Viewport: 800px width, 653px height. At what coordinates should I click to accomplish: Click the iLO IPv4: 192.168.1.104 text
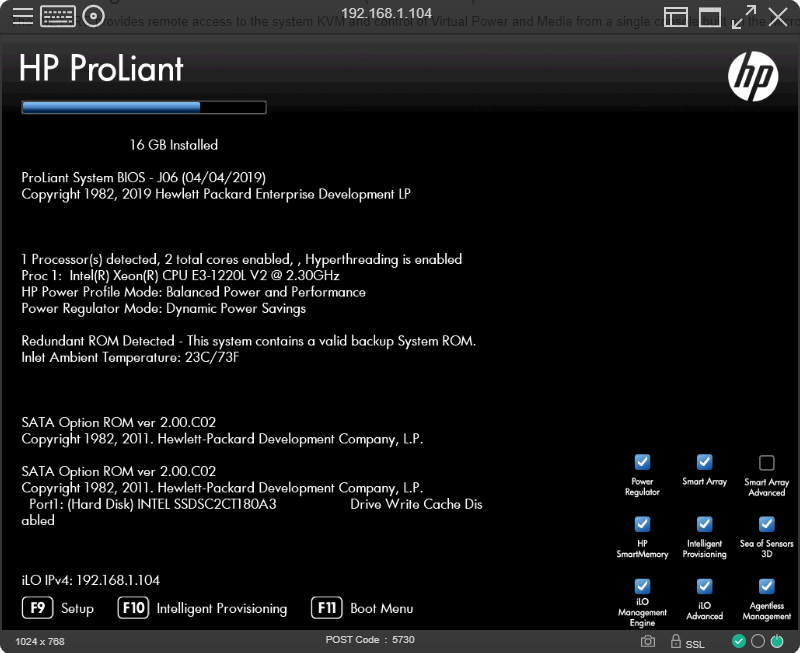90,580
